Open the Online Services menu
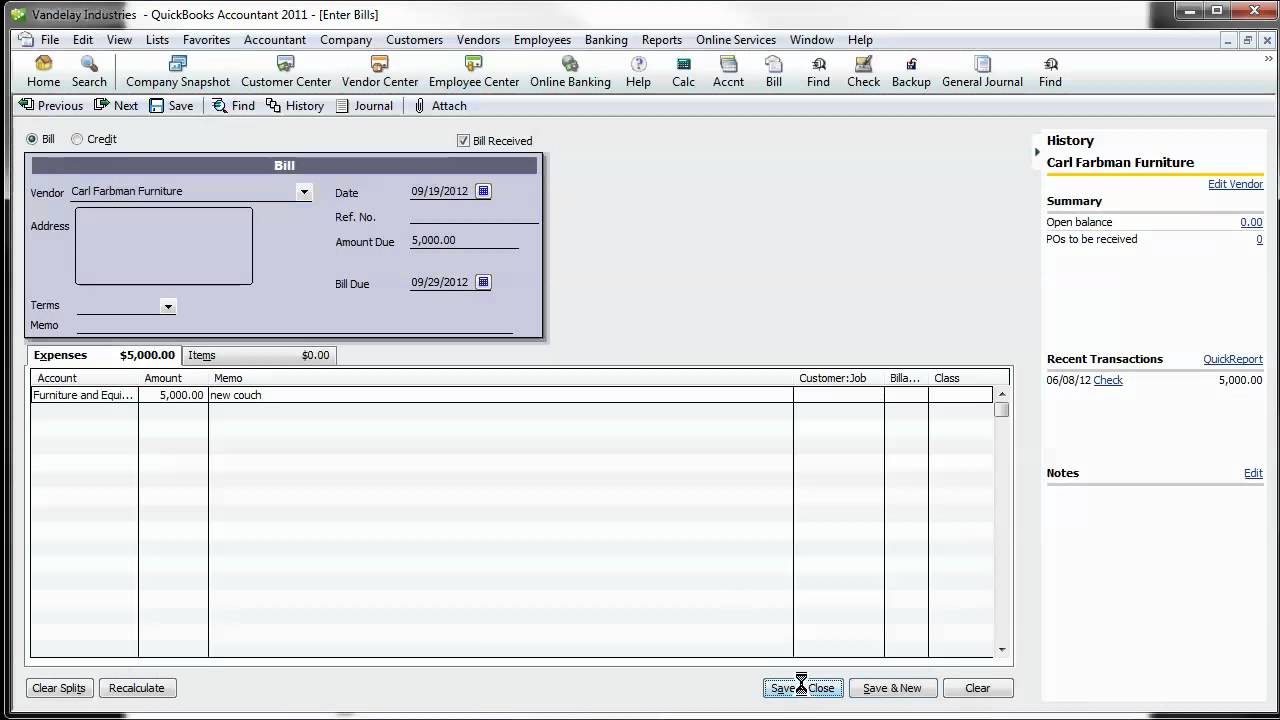The width and height of the screenshot is (1280, 720). pyautogui.click(x=736, y=40)
